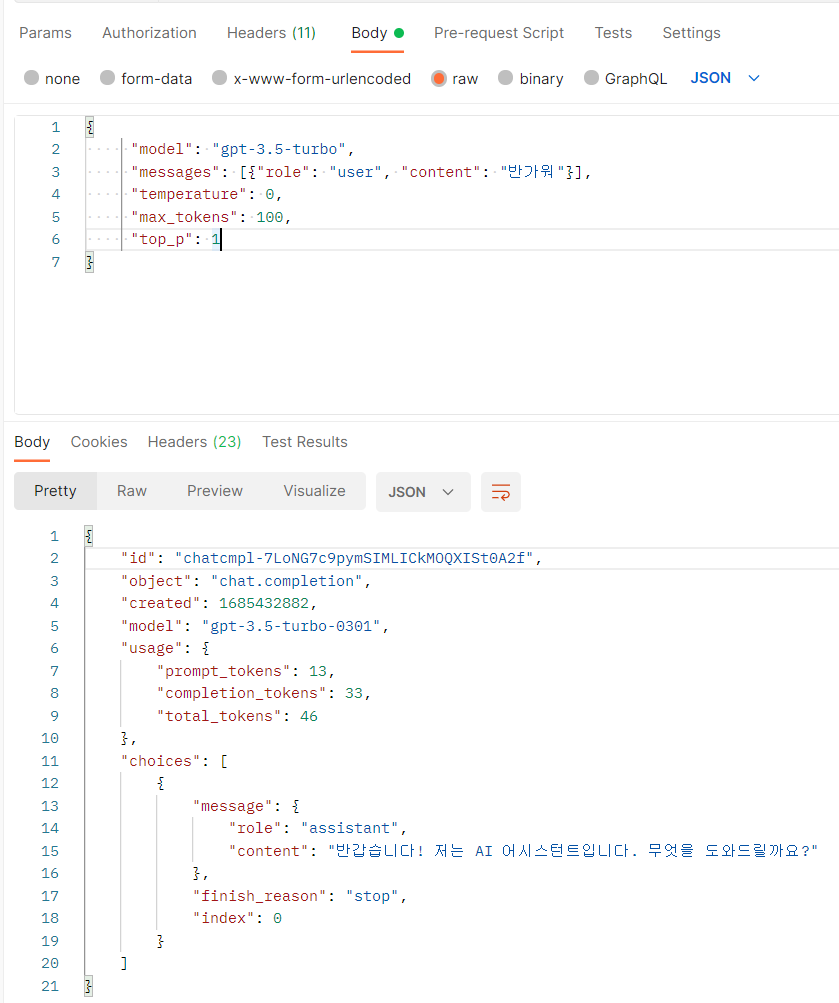Viewport: 839px width, 1003px height.
Task: Switch response view to Preview
Action: point(215,491)
